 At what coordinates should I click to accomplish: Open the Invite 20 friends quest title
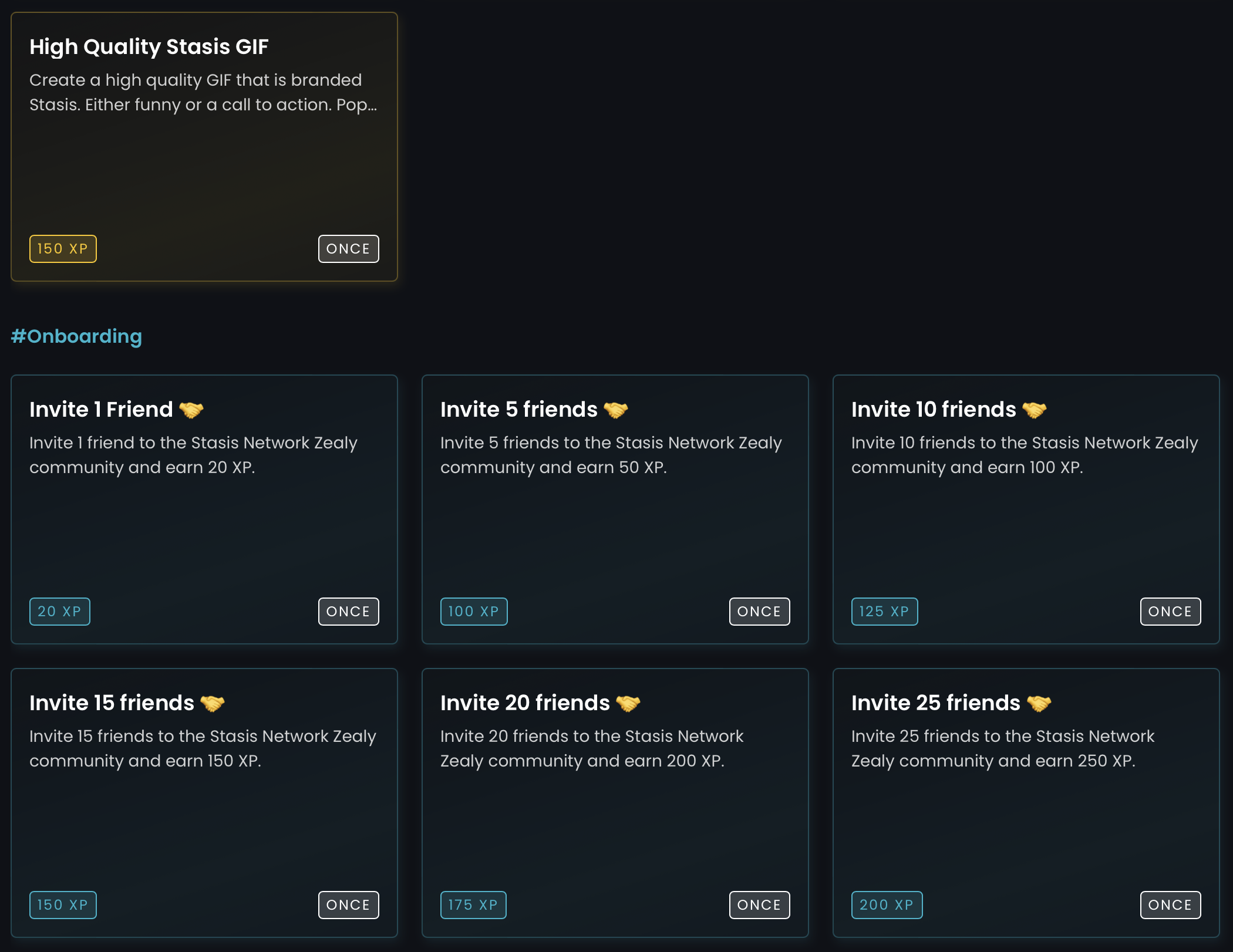(x=525, y=703)
